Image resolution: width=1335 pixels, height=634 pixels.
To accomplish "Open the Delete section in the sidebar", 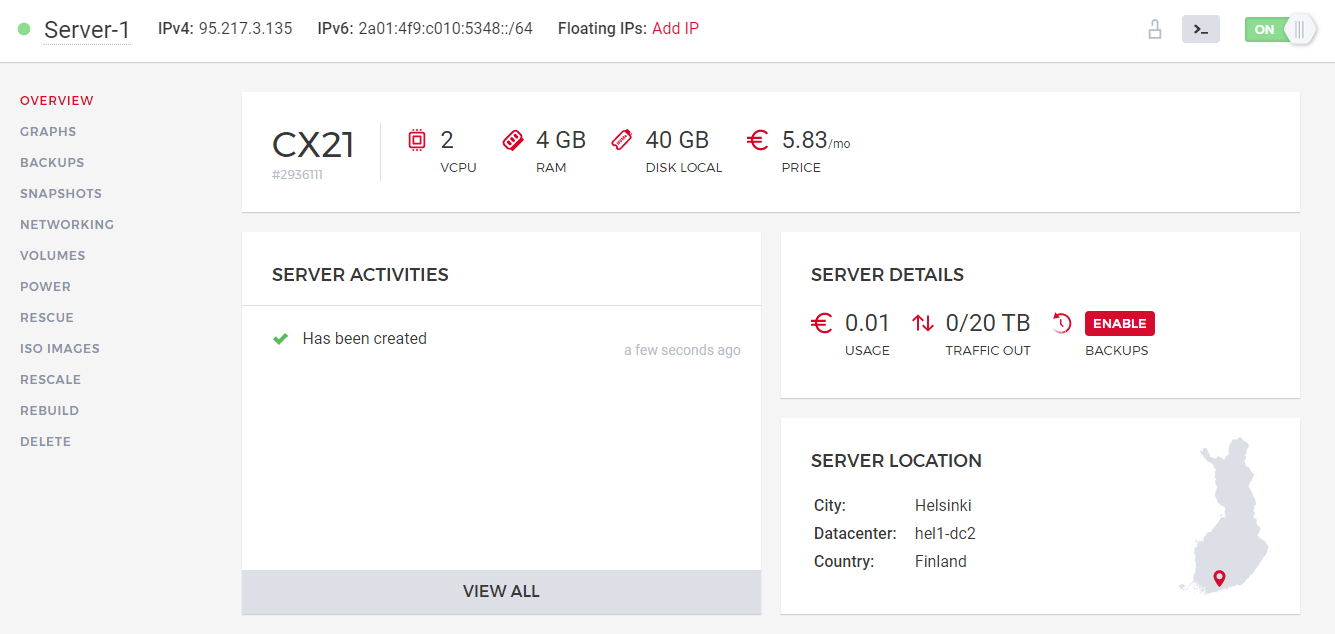I will [x=45, y=441].
